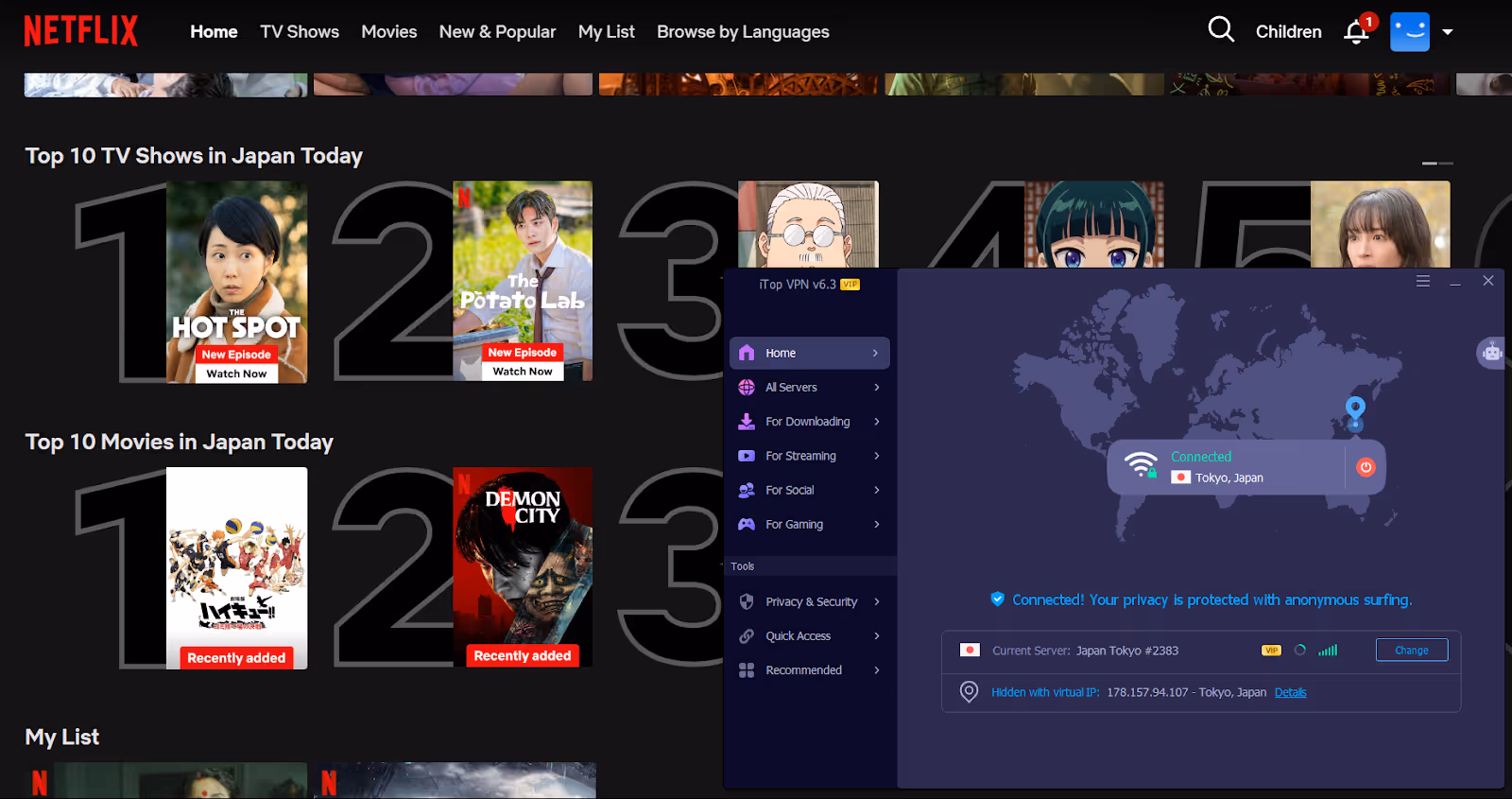Click the VIP badge next to iTop VPN title

(x=850, y=285)
